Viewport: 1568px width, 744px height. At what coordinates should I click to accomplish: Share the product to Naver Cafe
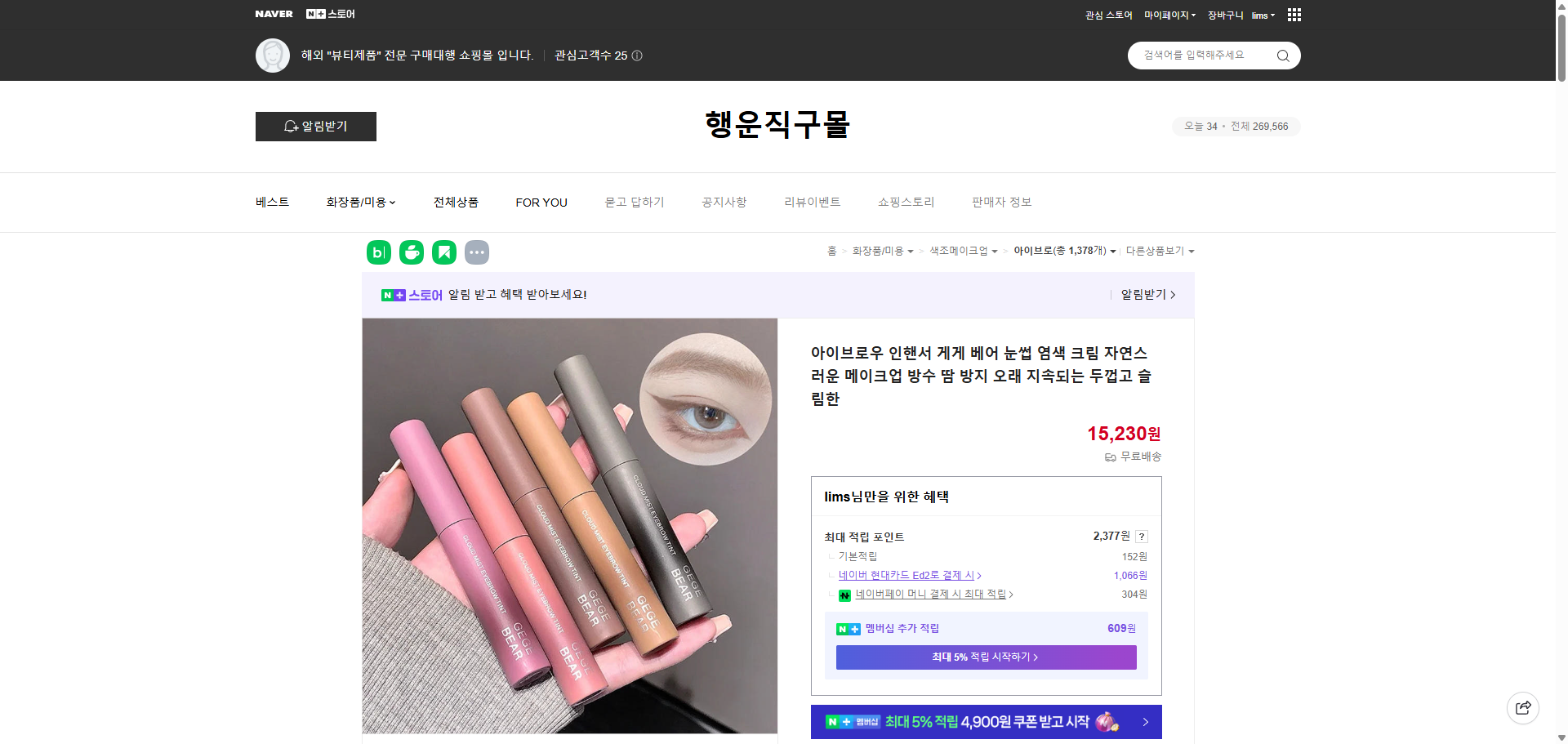pos(412,252)
